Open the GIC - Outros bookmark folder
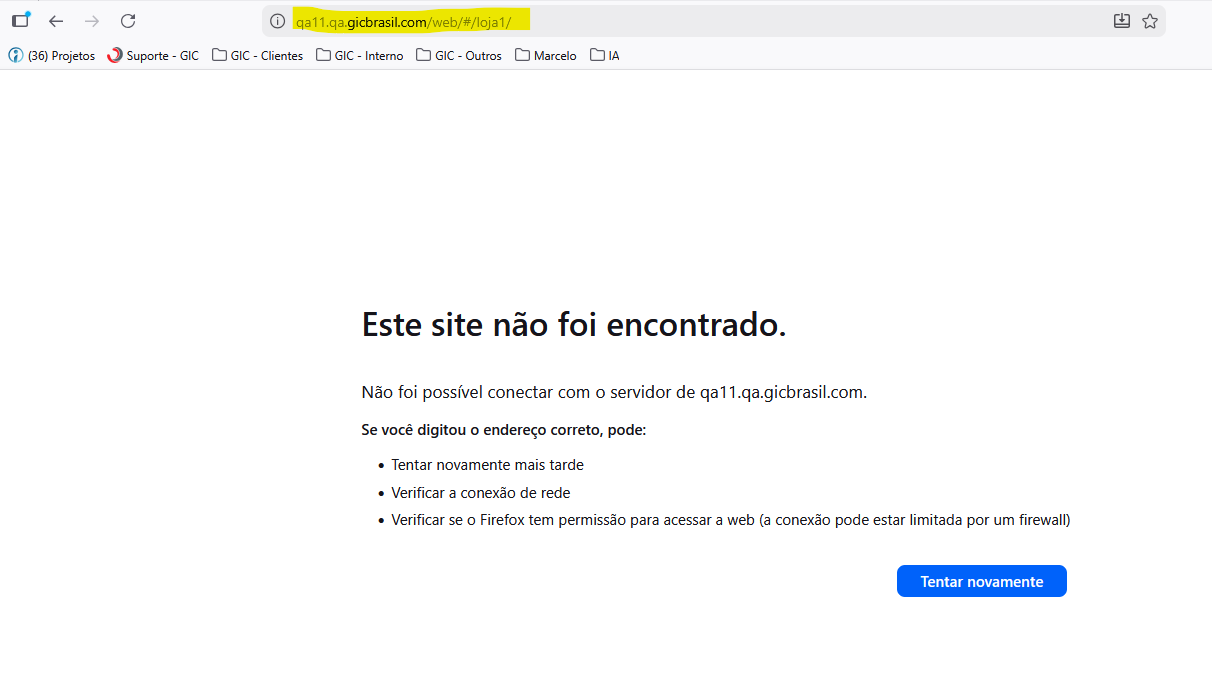The height and width of the screenshot is (676, 1212). (x=459, y=56)
